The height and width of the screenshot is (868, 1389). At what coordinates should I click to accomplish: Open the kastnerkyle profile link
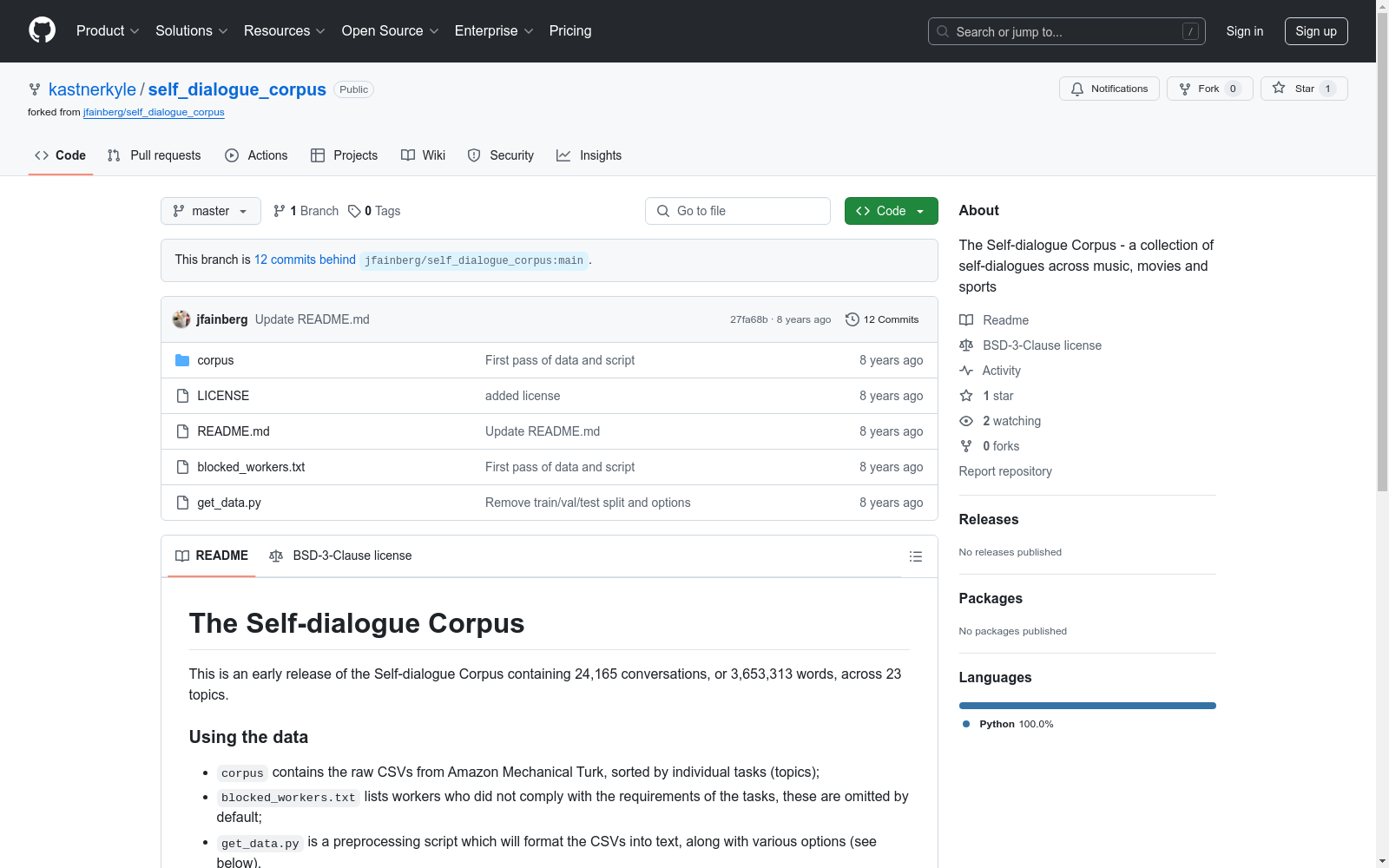click(92, 89)
